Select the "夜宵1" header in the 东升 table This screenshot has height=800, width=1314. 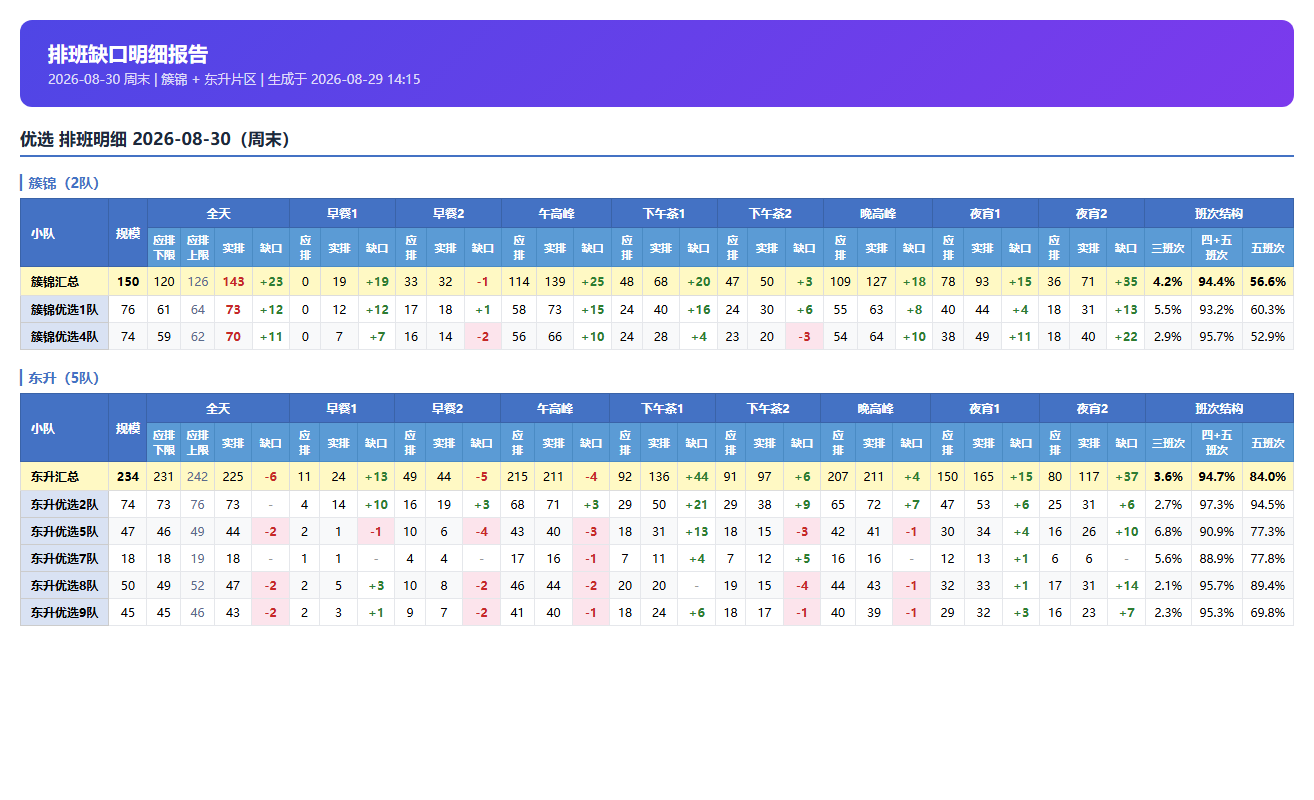(x=985, y=409)
